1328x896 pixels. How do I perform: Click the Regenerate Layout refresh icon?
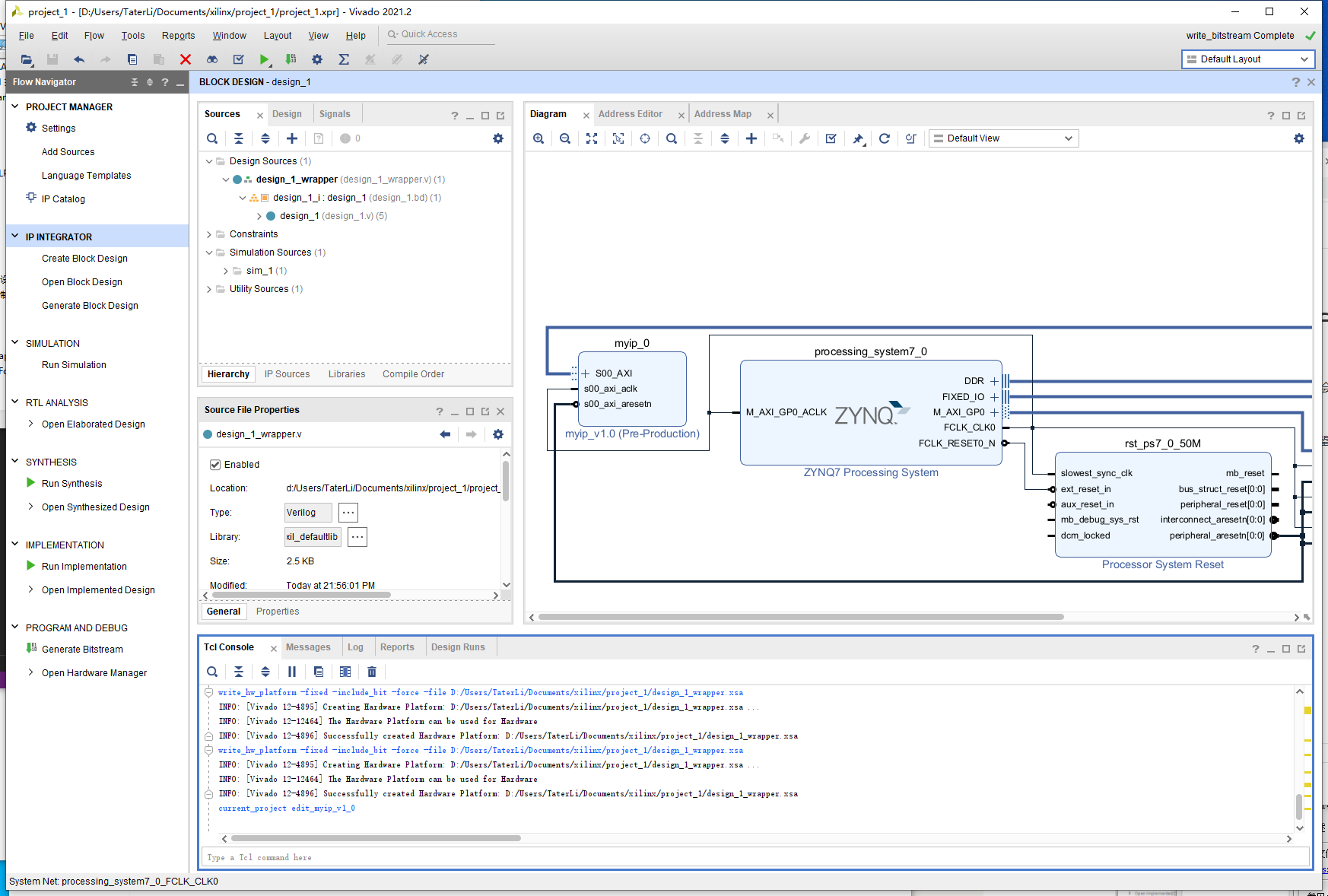pos(885,138)
